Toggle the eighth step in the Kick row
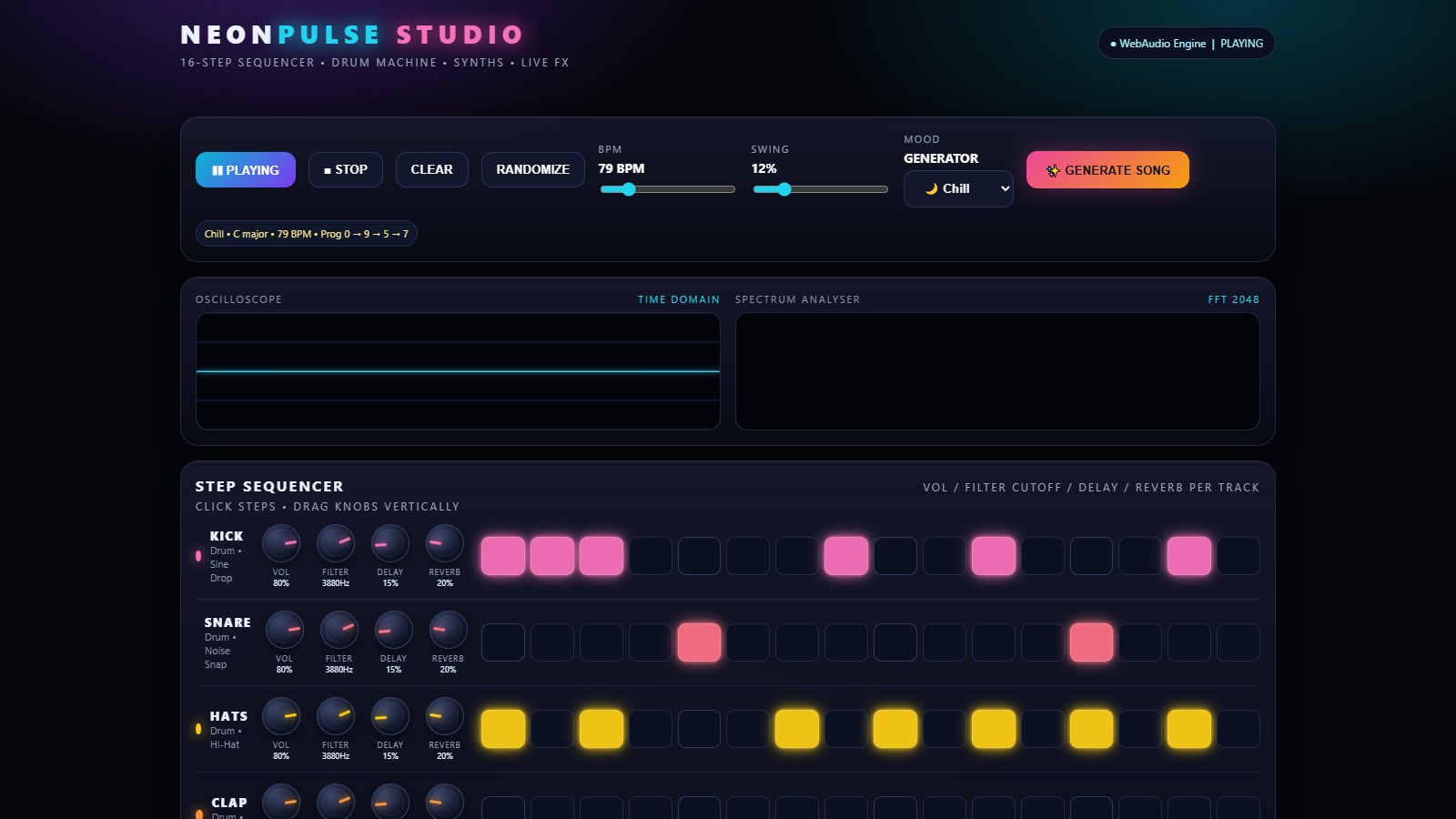 846,556
